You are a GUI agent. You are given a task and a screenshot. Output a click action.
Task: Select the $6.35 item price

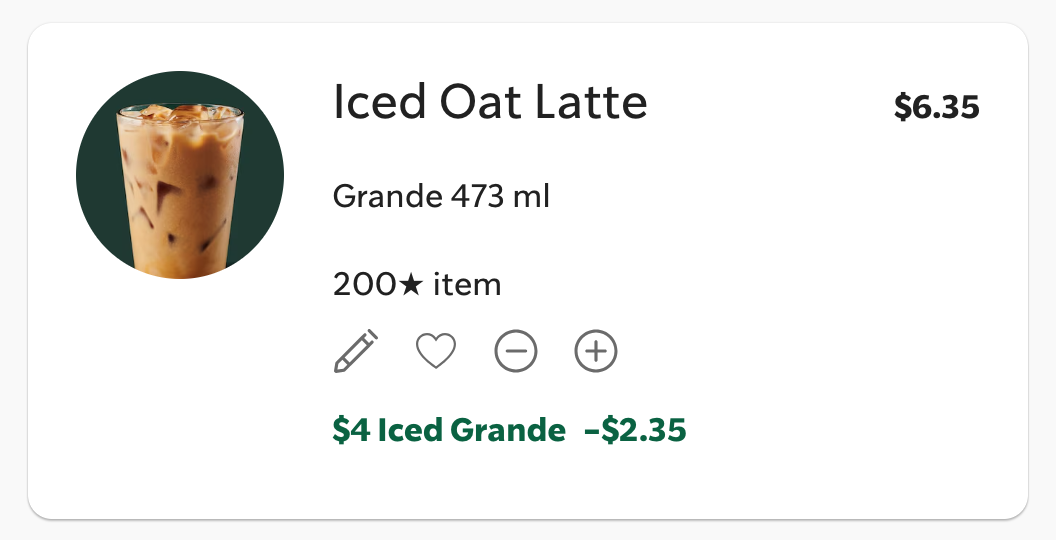point(936,107)
